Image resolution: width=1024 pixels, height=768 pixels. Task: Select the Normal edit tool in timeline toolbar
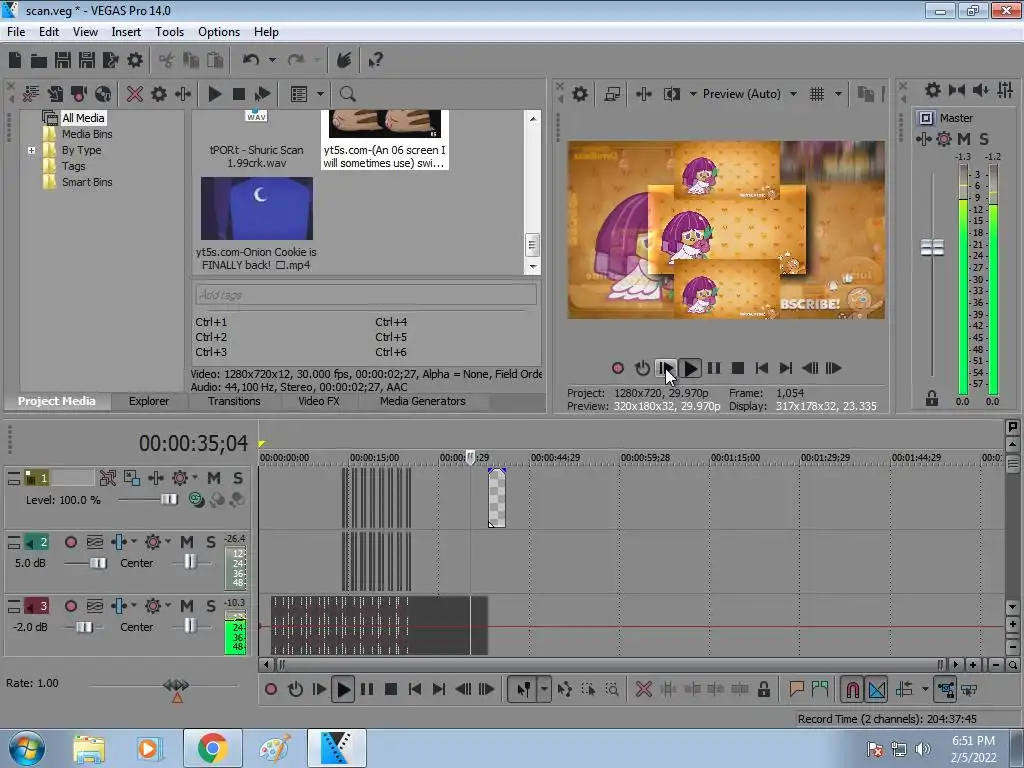click(x=523, y=689)
